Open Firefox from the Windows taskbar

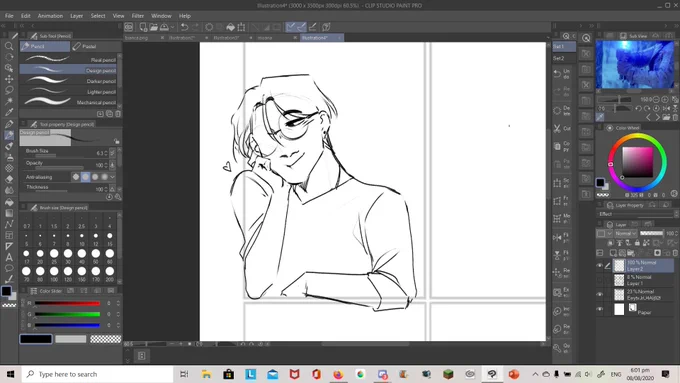[338, 374]
